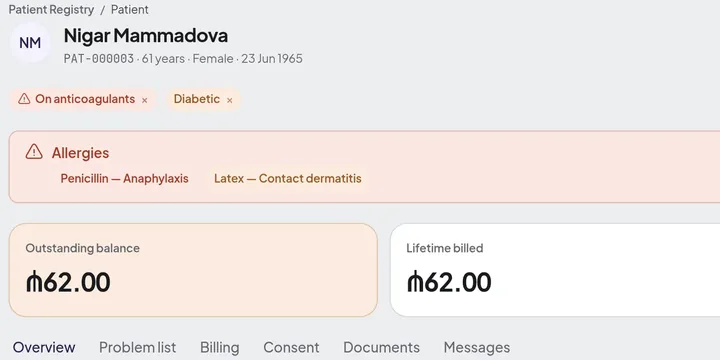Open the Lifetime billed card

(x=555, y=270)
